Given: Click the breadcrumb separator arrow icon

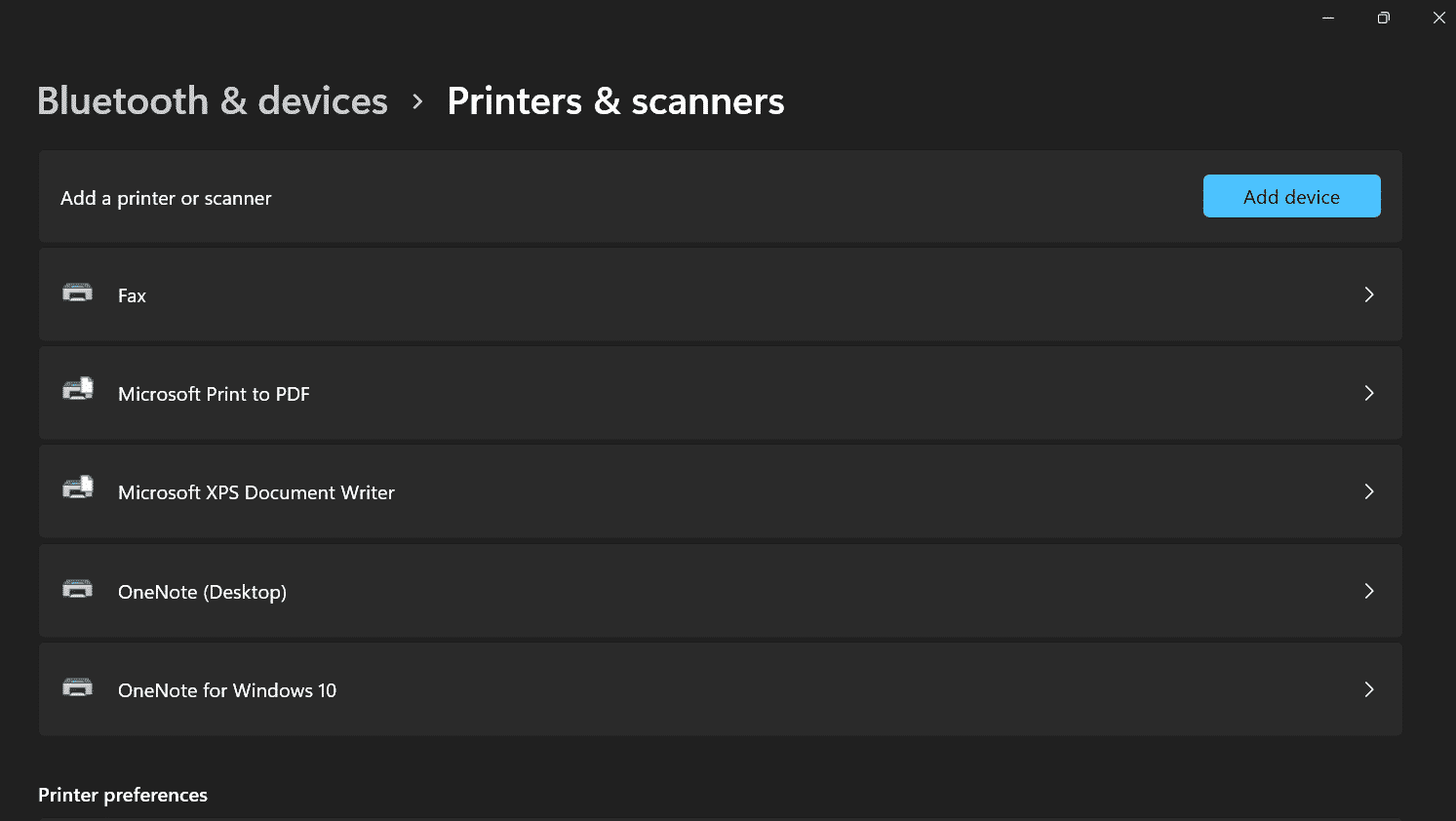Looking at the screenshot, I should (x=417, y=101).
